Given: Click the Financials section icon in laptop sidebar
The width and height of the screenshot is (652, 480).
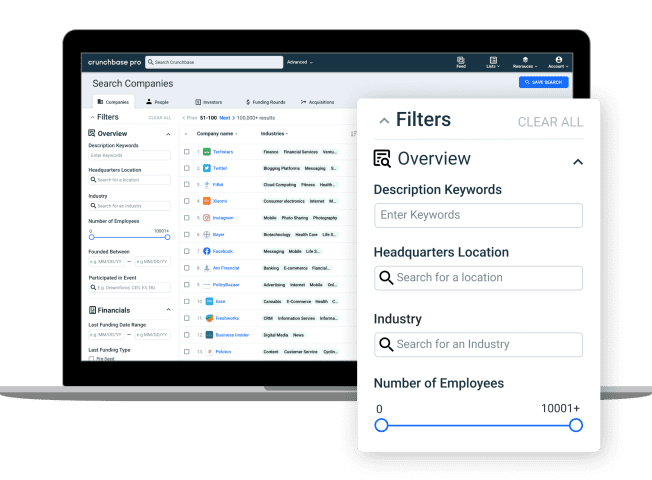Looking at the screenshot, I should (x=92, y=310).
